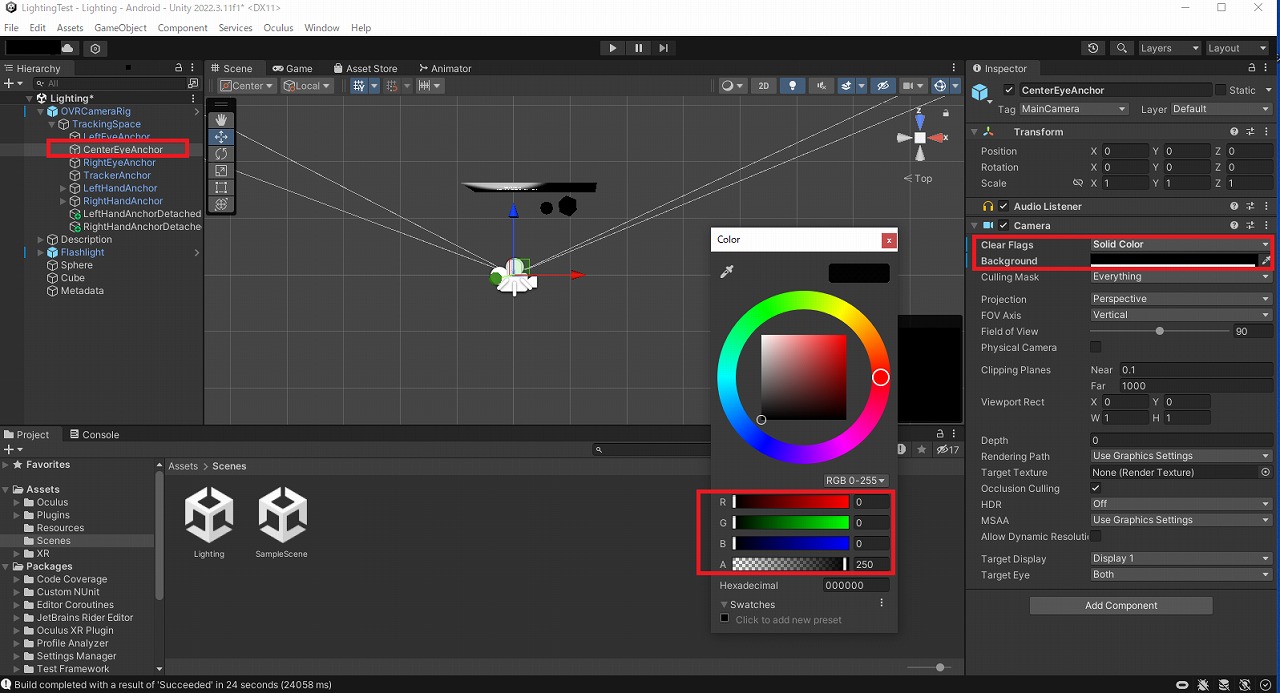Open the Component menu
The width and height of the screenshot is (1280, 693).
(x=183, y=28)
